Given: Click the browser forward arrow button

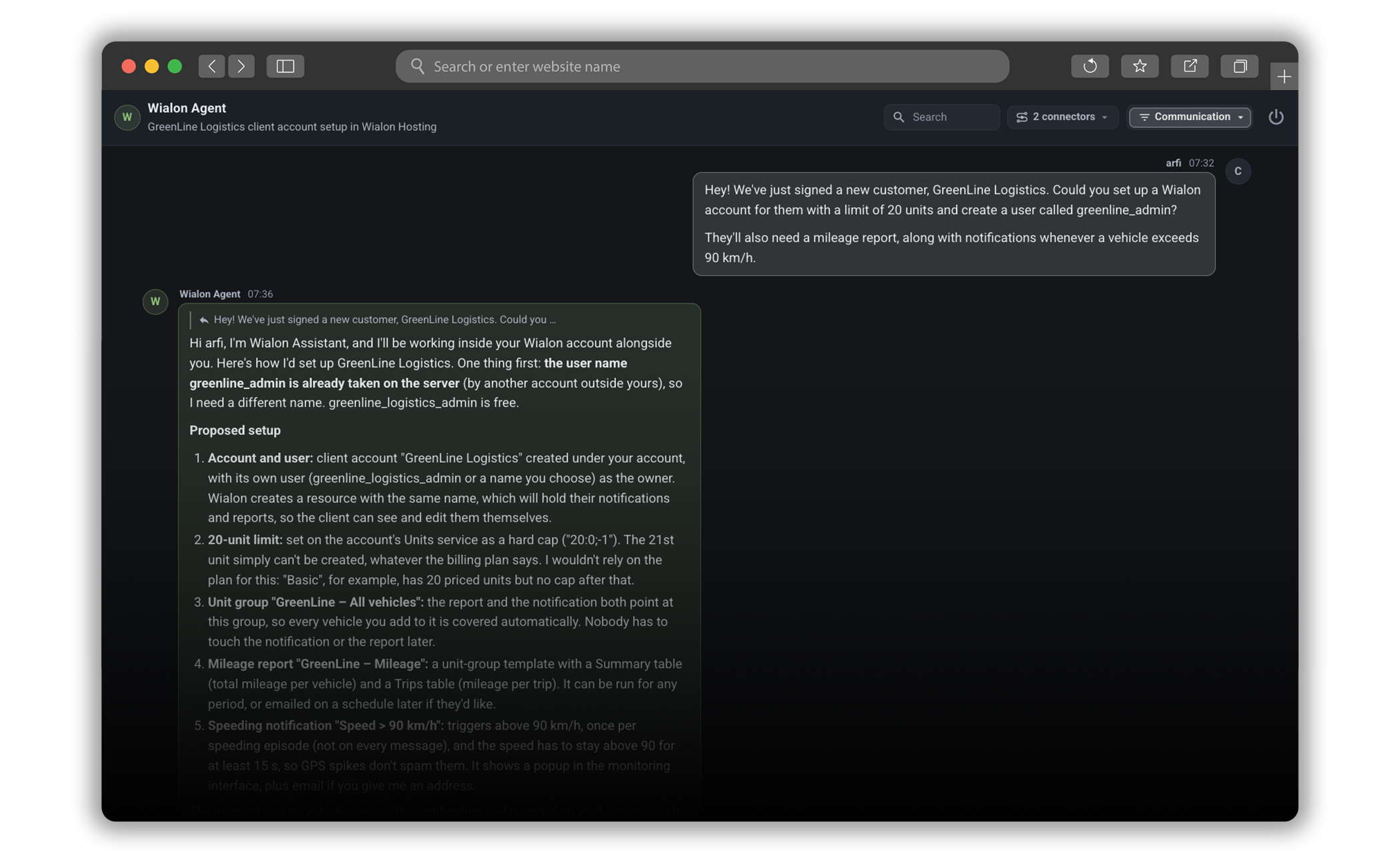Looking at the screenshot, I should tap(241, 66).
